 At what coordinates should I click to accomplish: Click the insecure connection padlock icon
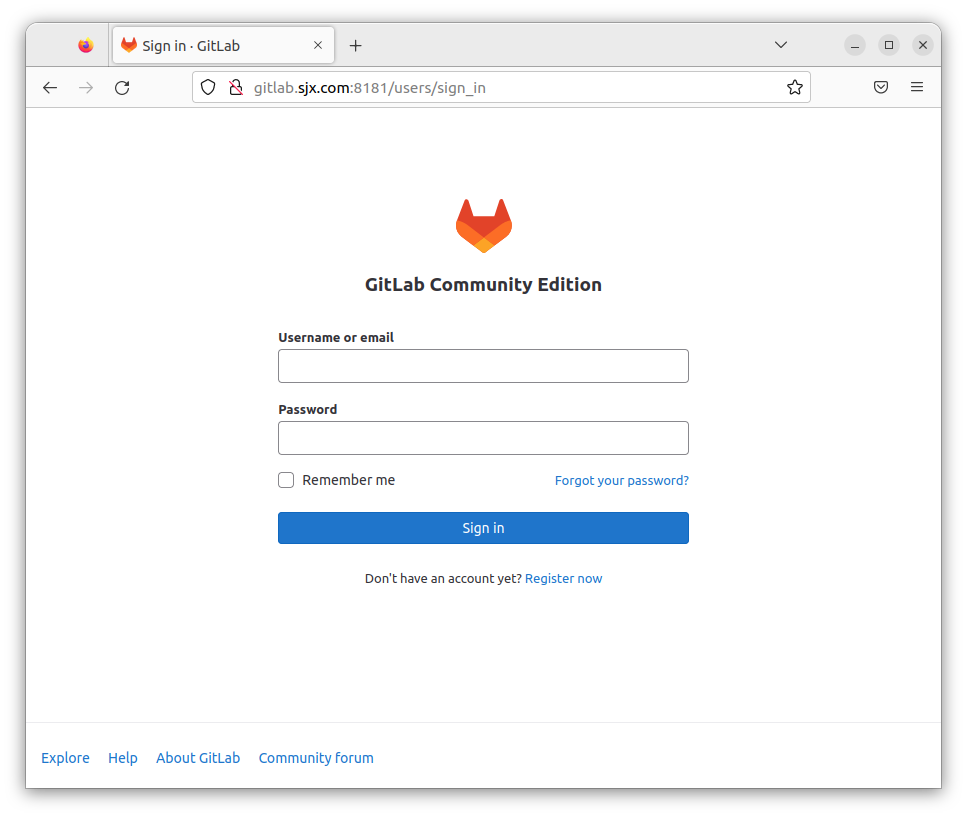[236, 88]
